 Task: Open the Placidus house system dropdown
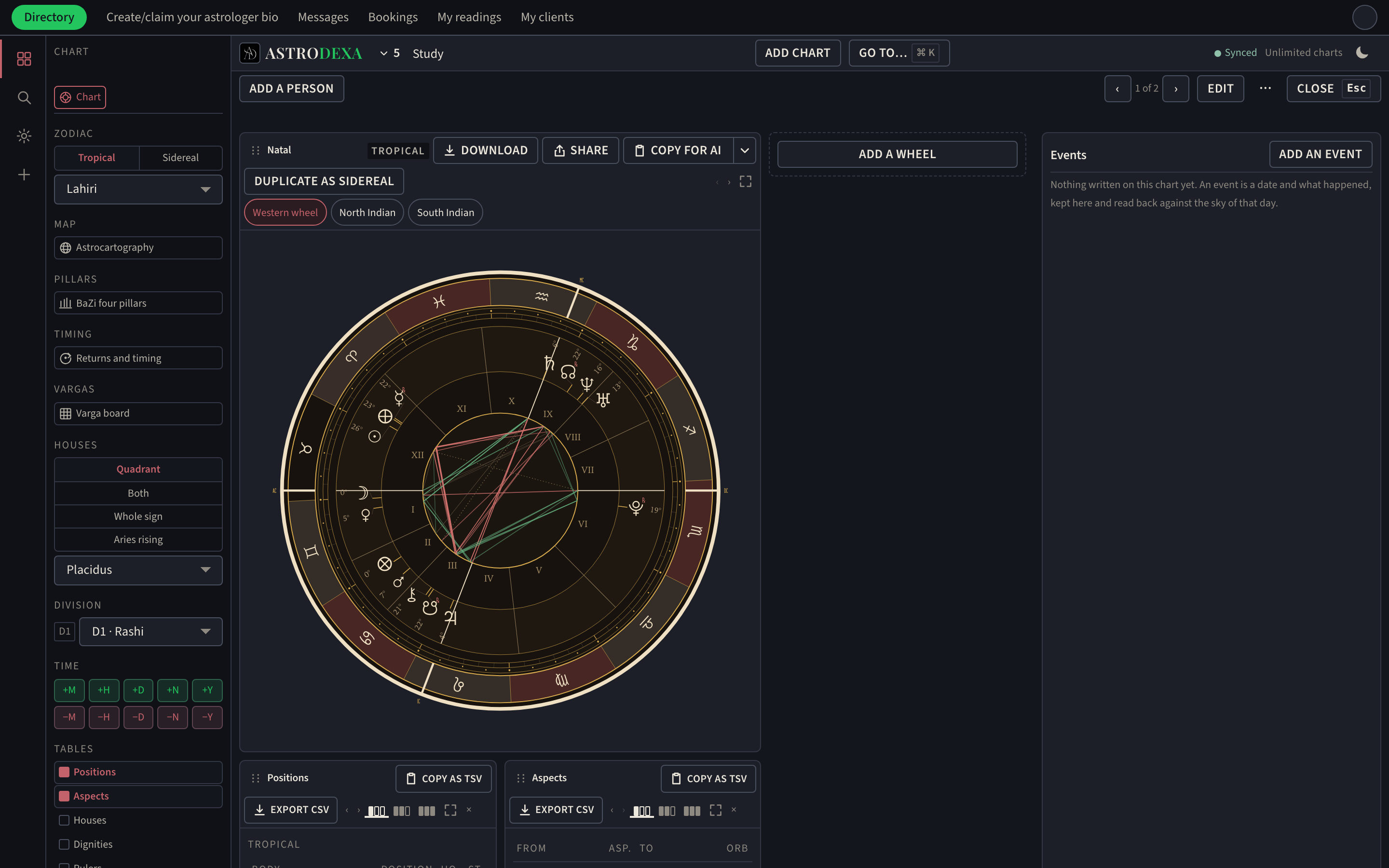(x=138, y=570)
